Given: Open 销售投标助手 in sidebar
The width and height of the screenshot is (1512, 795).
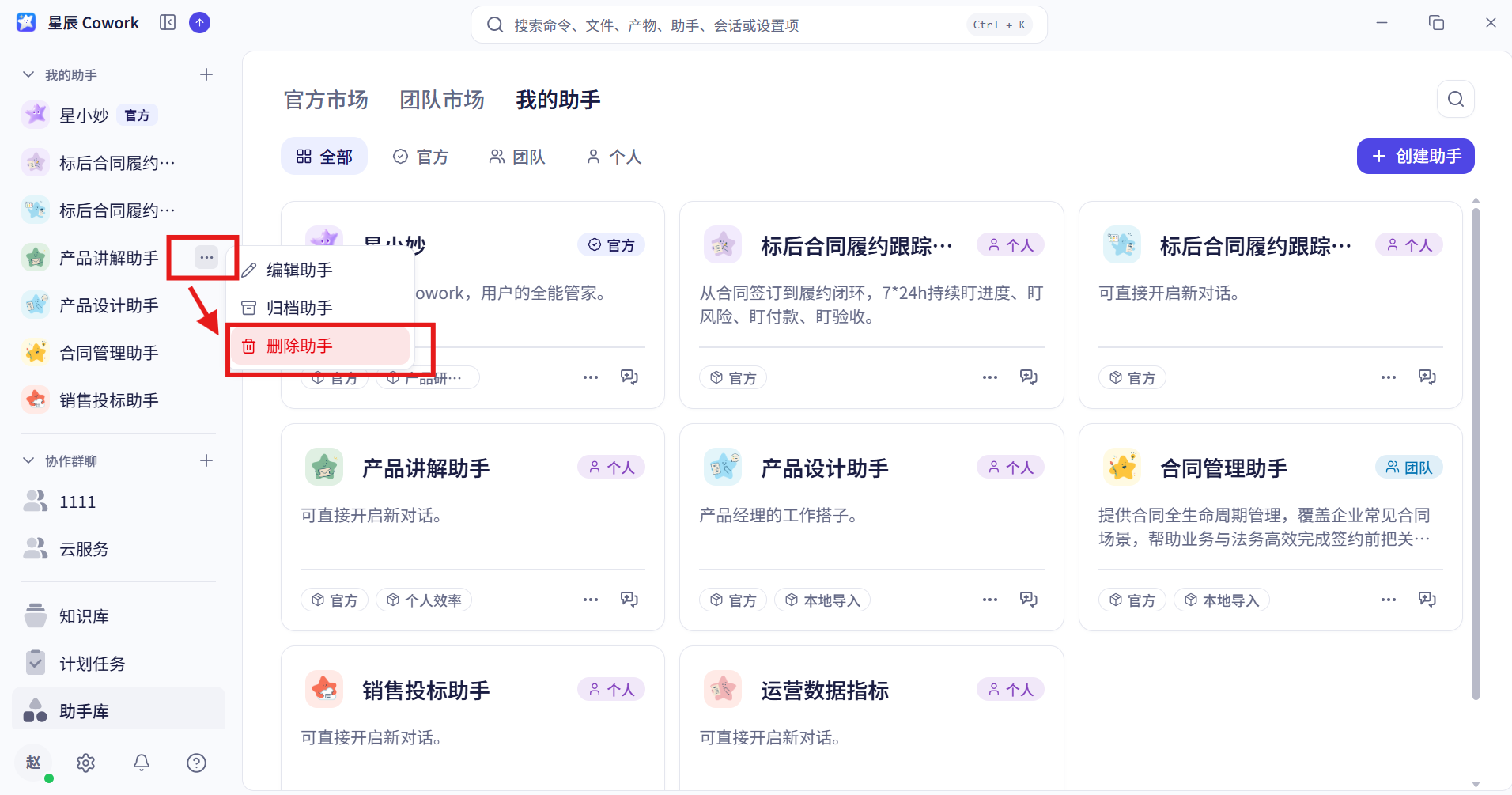Looking at the screenshot, I should click(x=119, y=399).
